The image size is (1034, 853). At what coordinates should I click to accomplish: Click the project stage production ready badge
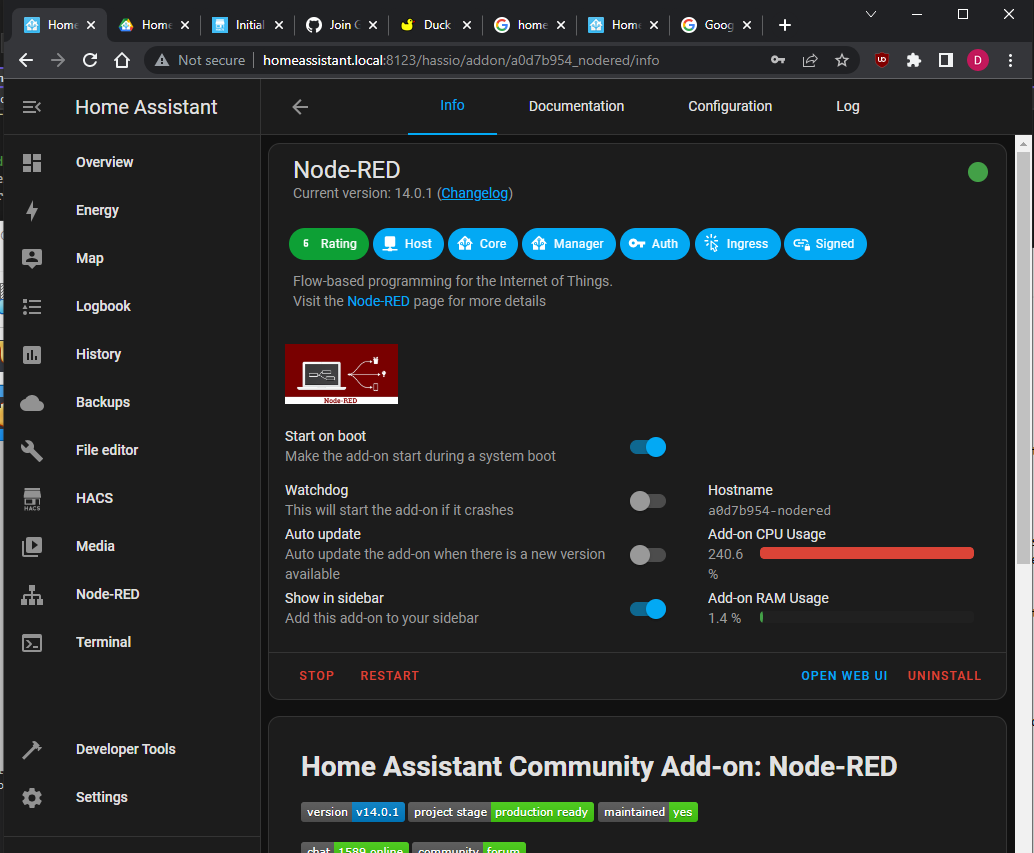click(x=501, y=812)
